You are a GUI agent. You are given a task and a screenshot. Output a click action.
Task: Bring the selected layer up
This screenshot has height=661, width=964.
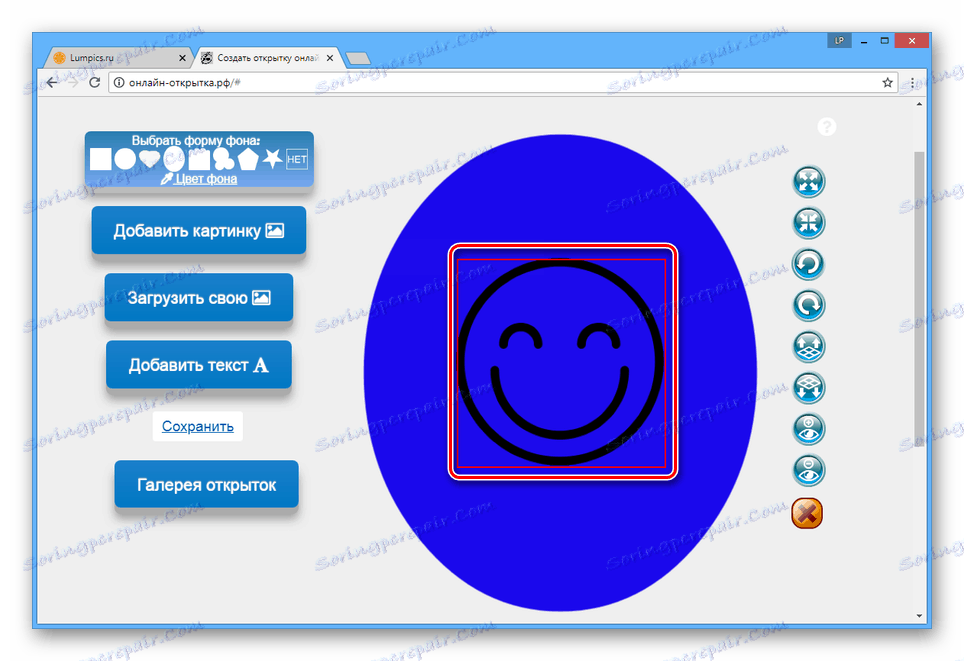808,347
